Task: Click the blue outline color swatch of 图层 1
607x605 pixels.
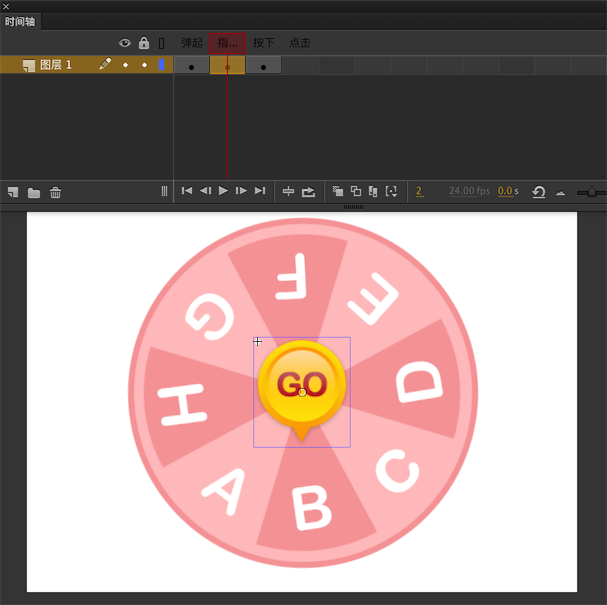Action: coord(161,65)
